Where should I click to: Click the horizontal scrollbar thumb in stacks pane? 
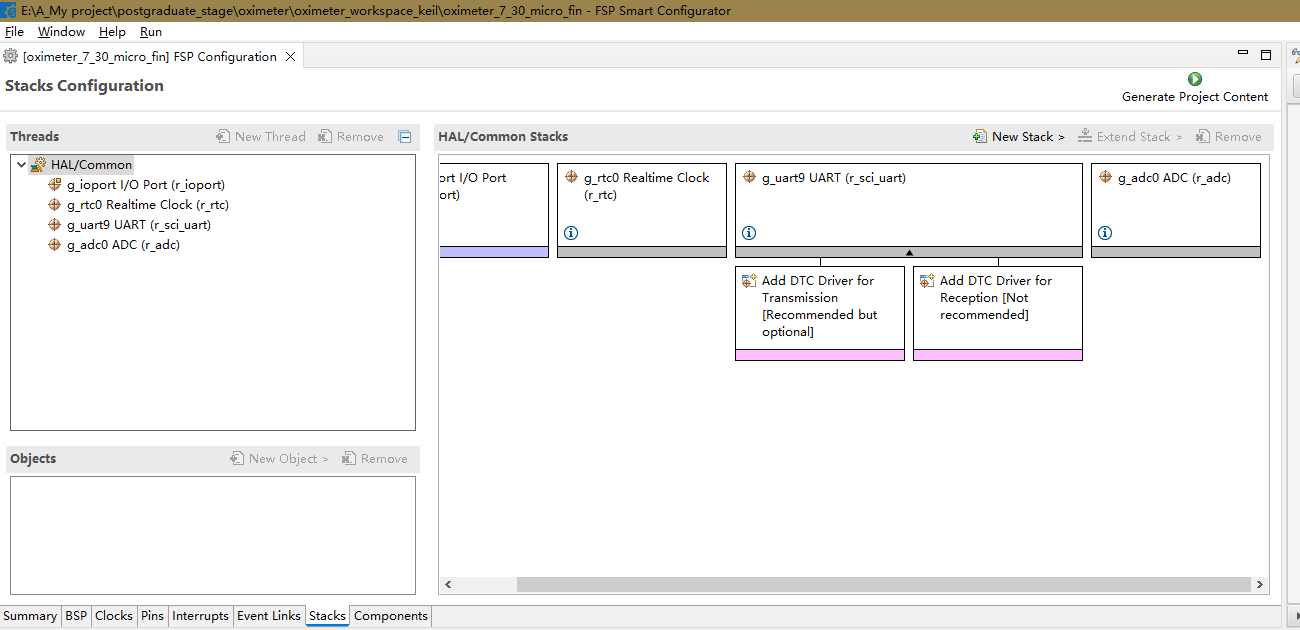pos(884,584)
